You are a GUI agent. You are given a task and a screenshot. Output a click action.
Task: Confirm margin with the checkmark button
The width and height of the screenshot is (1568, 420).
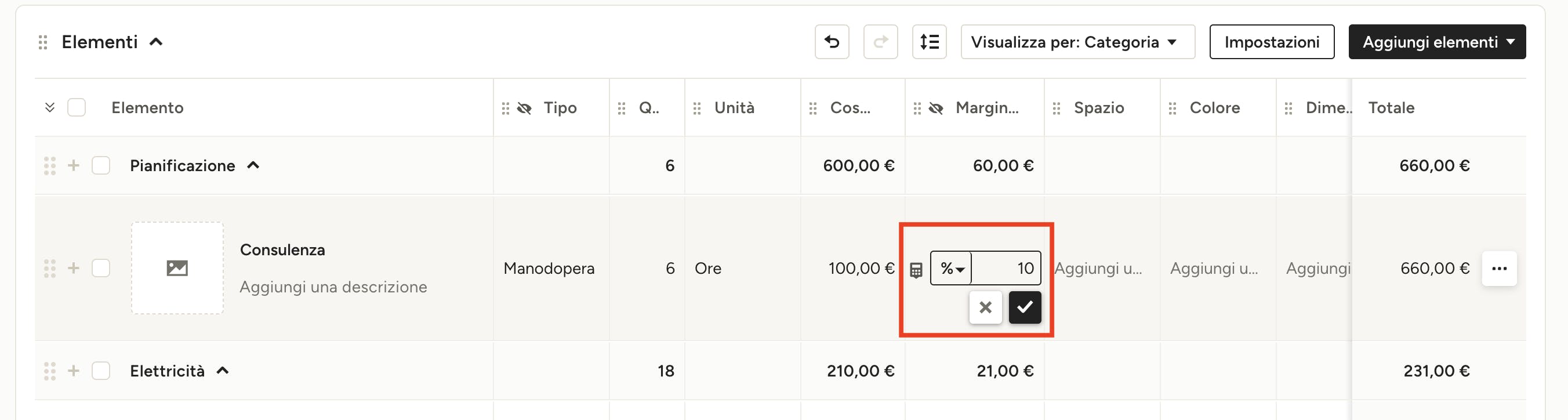pyautogui.click(x=1025, y=307)
